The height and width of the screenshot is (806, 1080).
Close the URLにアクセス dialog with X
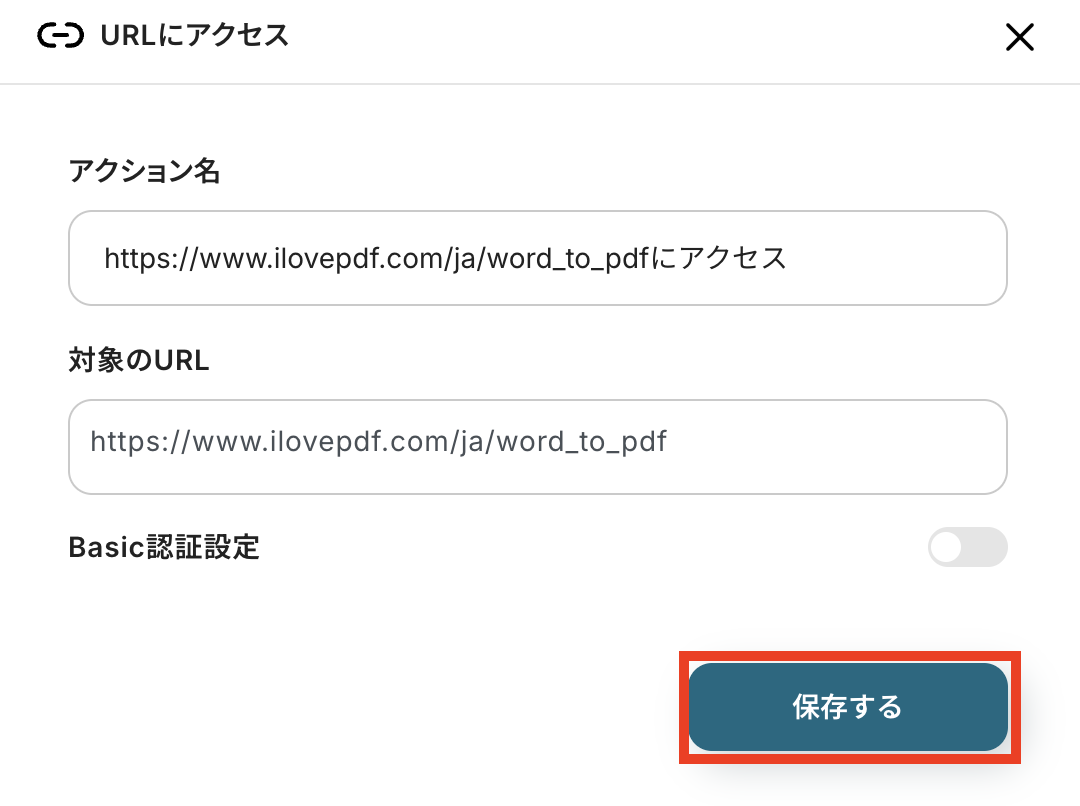[x=1019, y=38]
